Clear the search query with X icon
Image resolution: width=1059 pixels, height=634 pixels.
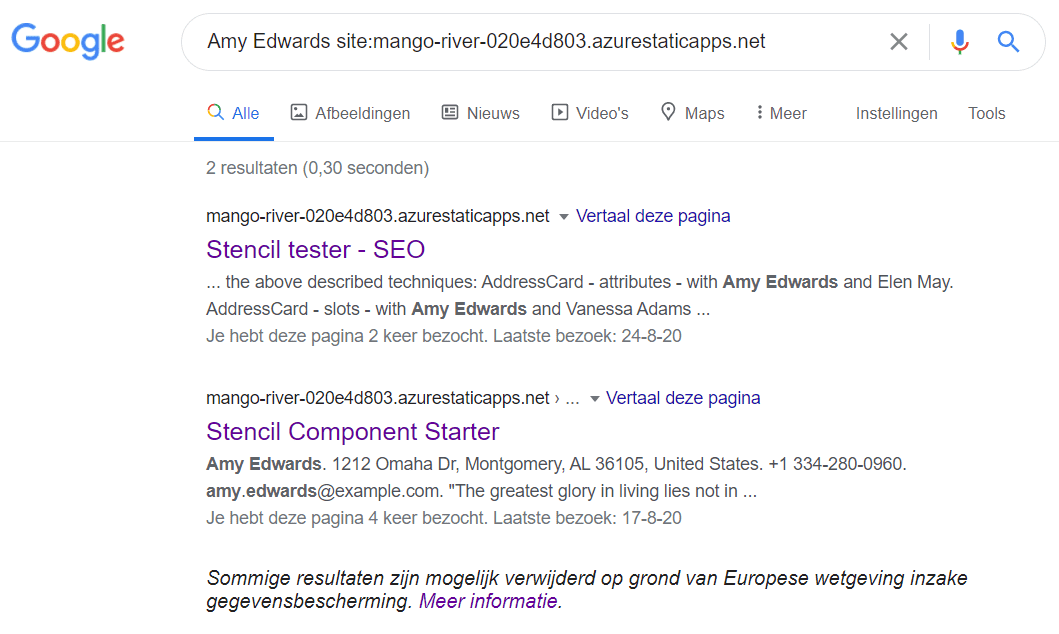pos(899,42)
